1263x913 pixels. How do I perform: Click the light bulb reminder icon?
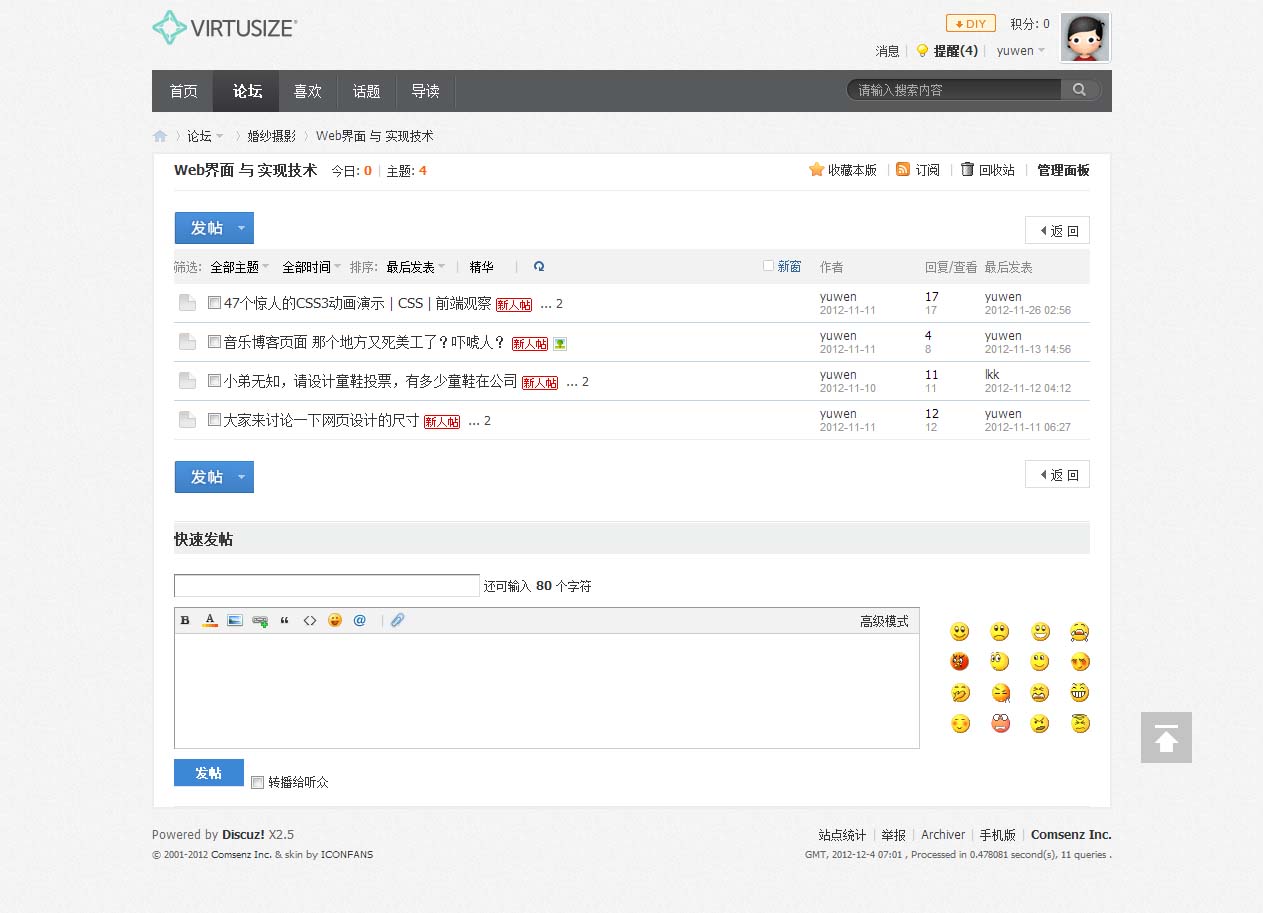(x=922, y=50)
